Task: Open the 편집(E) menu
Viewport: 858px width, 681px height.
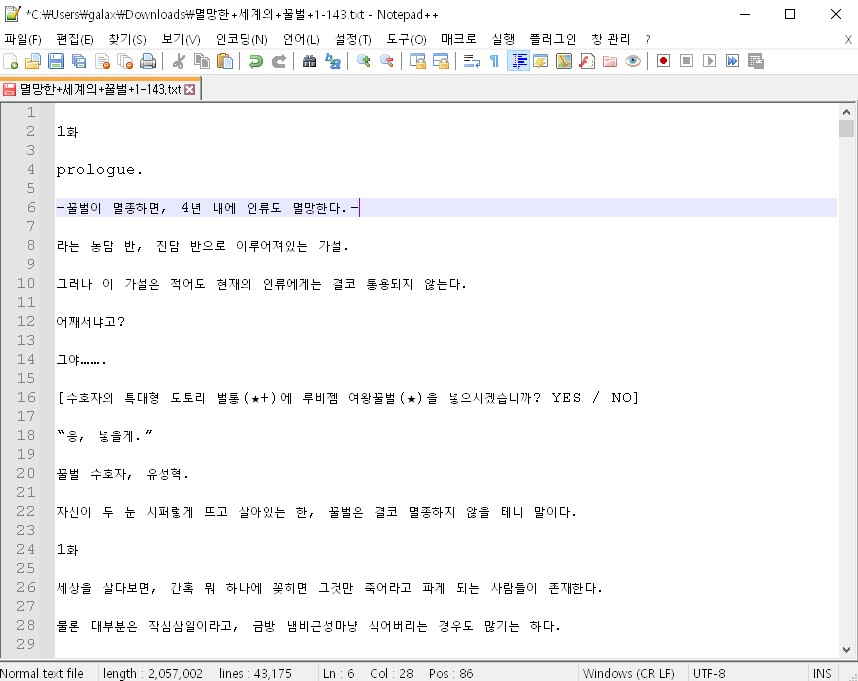Action: tap(75, 39)
